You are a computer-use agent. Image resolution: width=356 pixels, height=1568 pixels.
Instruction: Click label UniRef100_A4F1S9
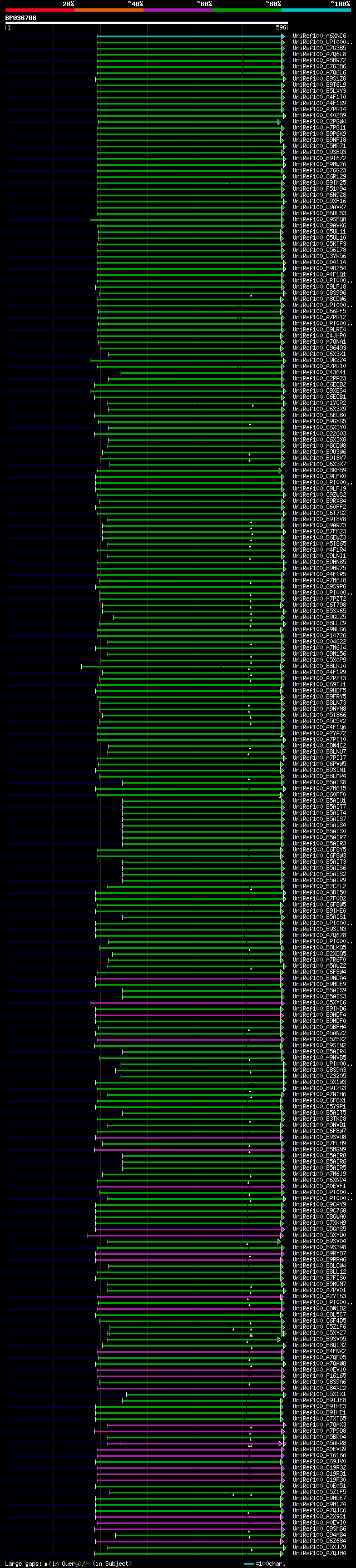tap(319, 103)
